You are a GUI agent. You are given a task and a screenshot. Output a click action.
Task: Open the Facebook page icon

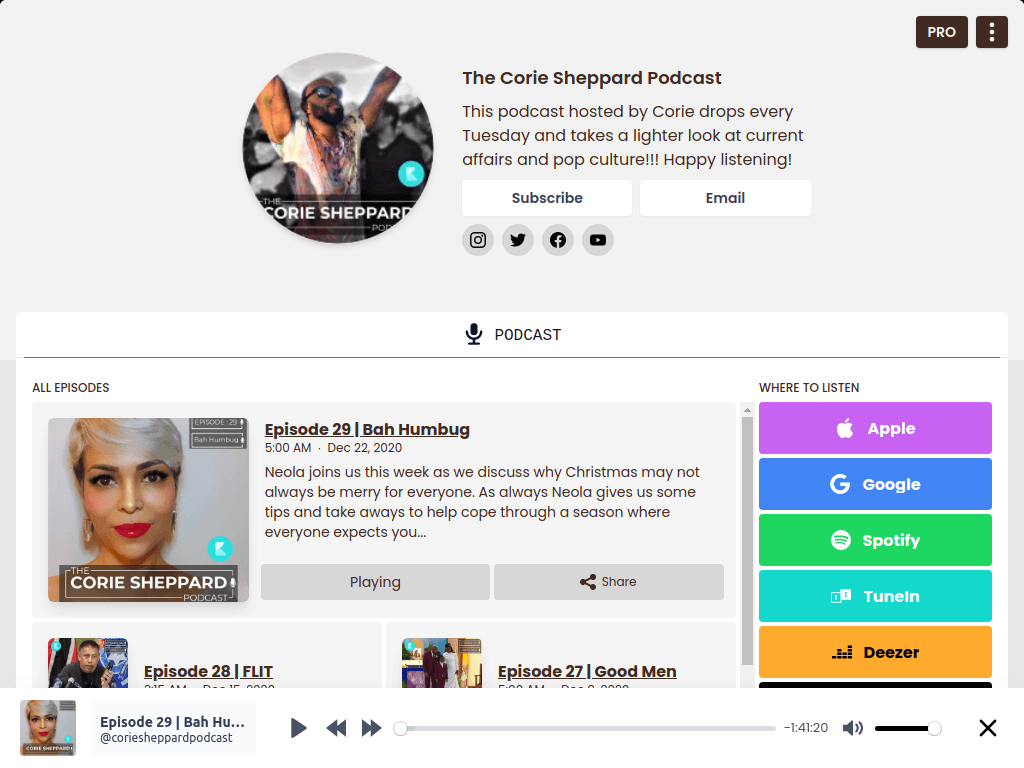(558, 240)
